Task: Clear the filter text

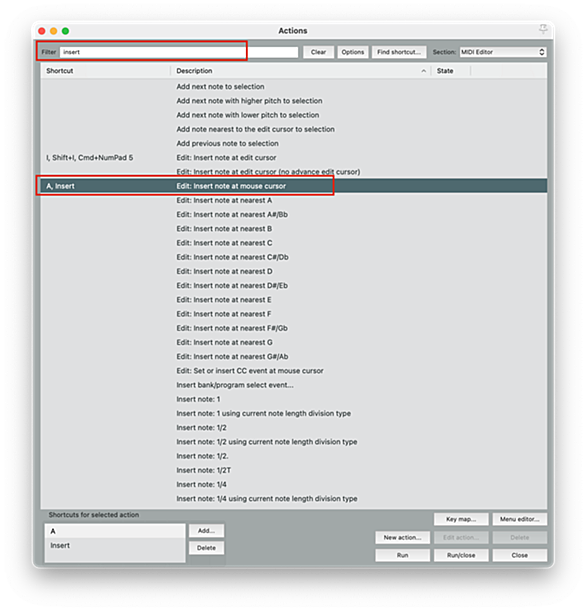Action: click(318, 52)
